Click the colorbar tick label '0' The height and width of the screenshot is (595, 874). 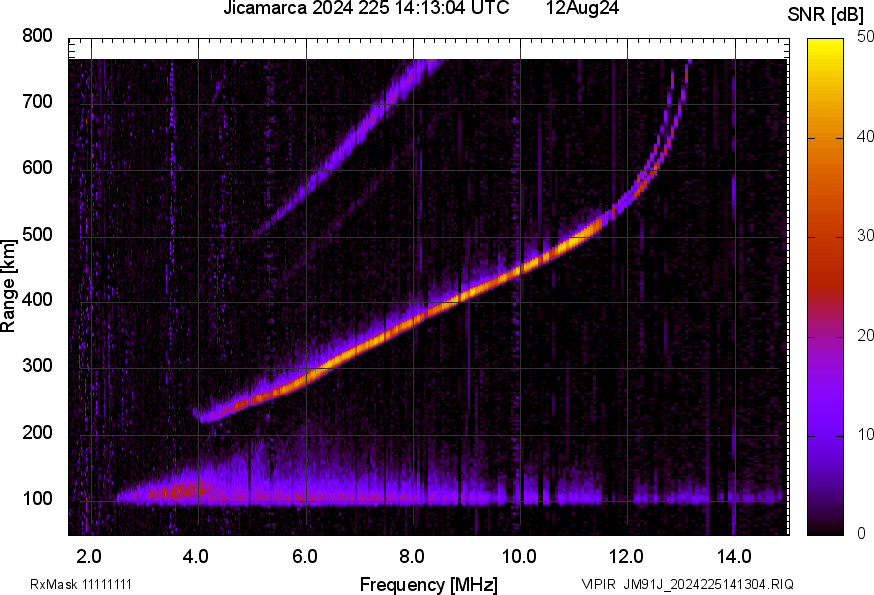(861, 534)
